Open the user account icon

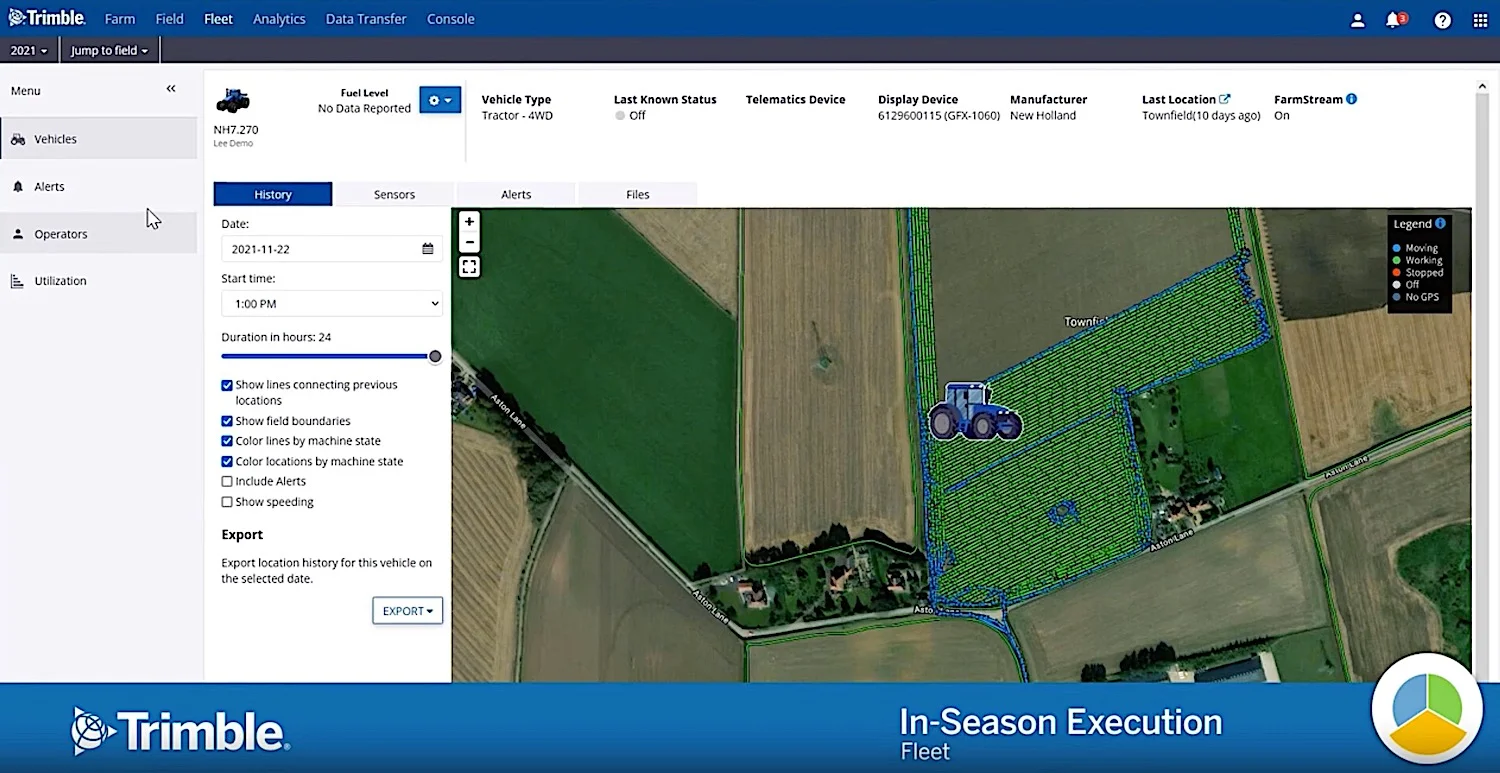(1357, 20)
